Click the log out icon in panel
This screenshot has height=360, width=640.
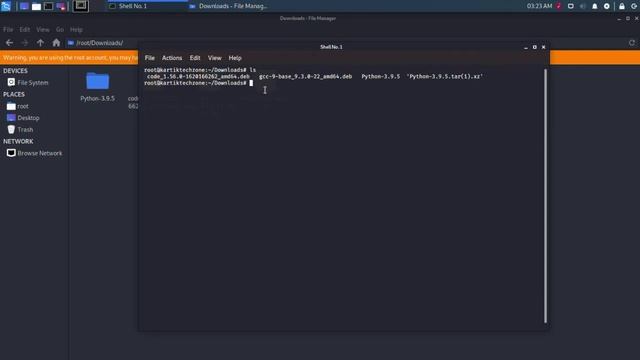point(634,6)
